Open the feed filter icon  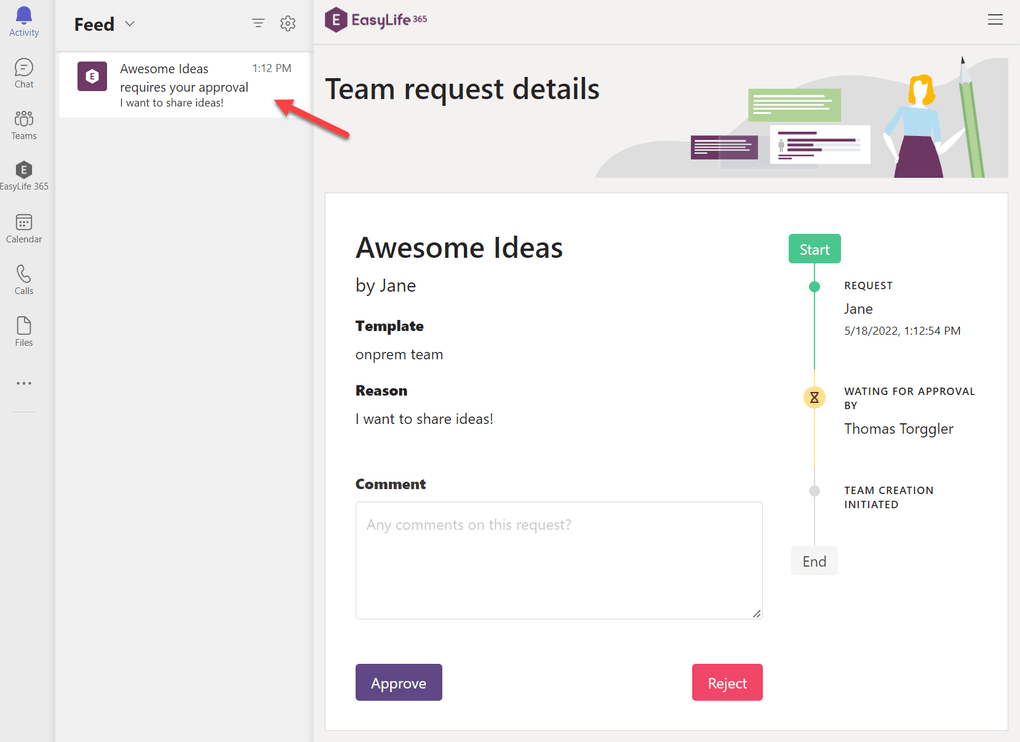click(x=258, y=24)
